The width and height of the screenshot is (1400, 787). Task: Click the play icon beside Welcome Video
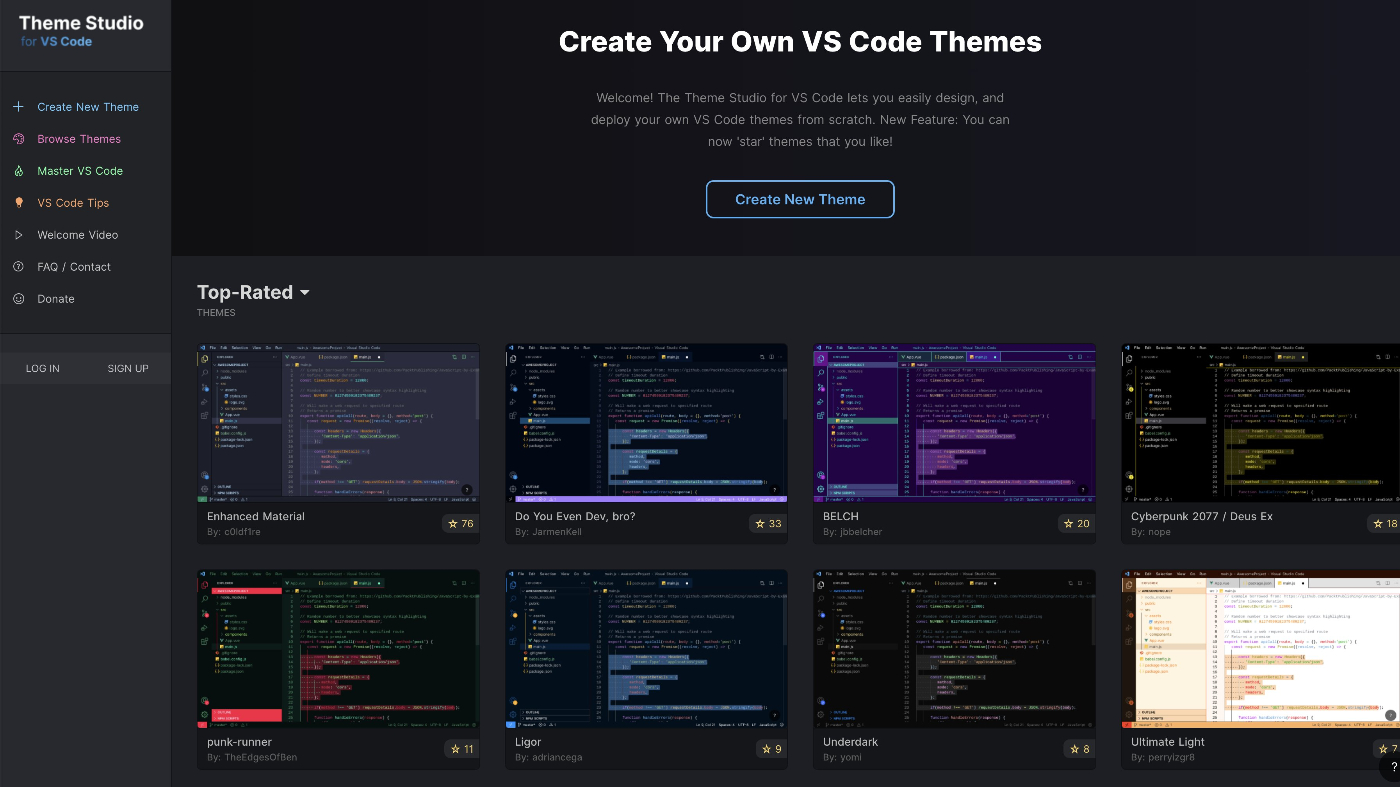(x=18, y=235)
